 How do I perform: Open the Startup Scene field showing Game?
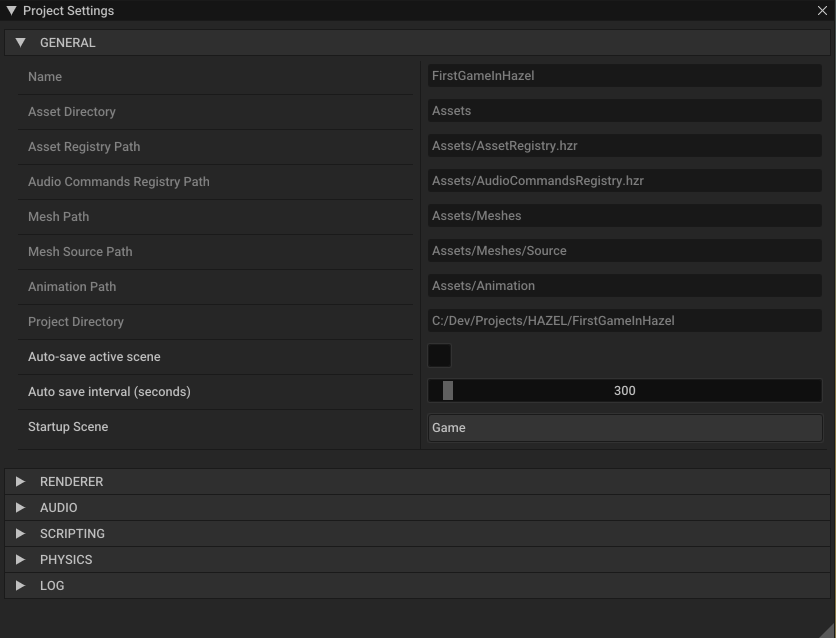[624, 428]
